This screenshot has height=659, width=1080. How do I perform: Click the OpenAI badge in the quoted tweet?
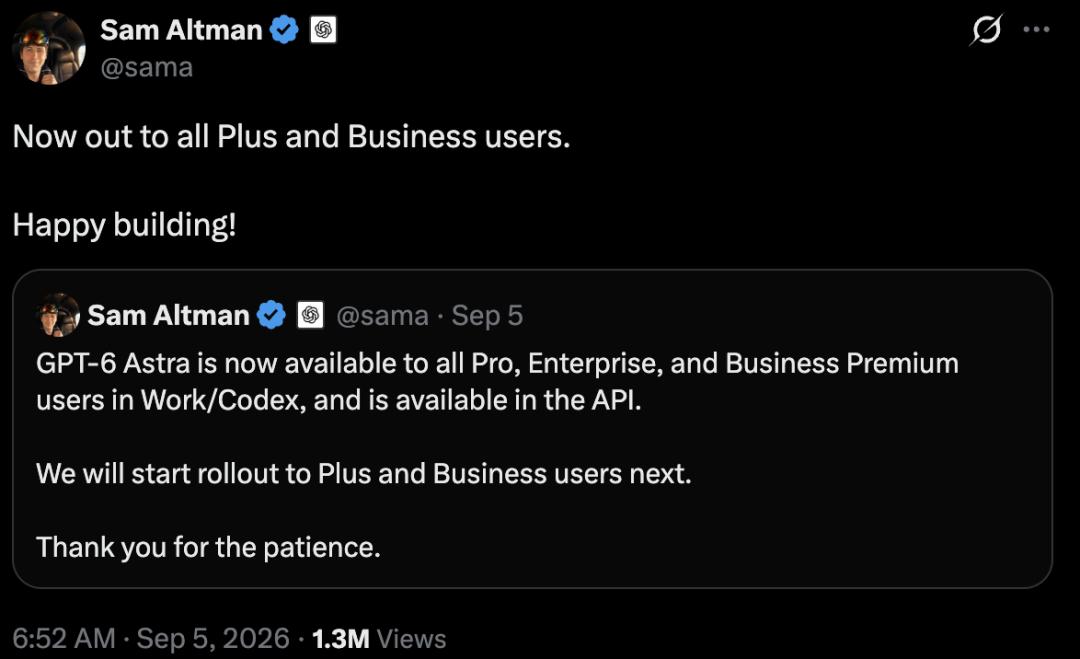[x=311, y=315]
